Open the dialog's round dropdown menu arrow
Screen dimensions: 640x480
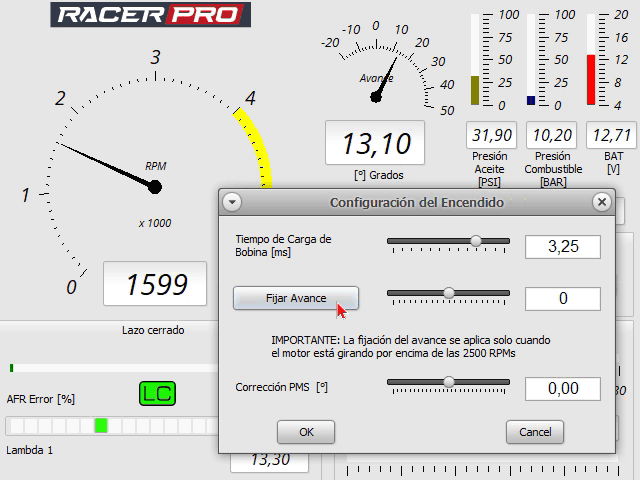pos(232,202)
